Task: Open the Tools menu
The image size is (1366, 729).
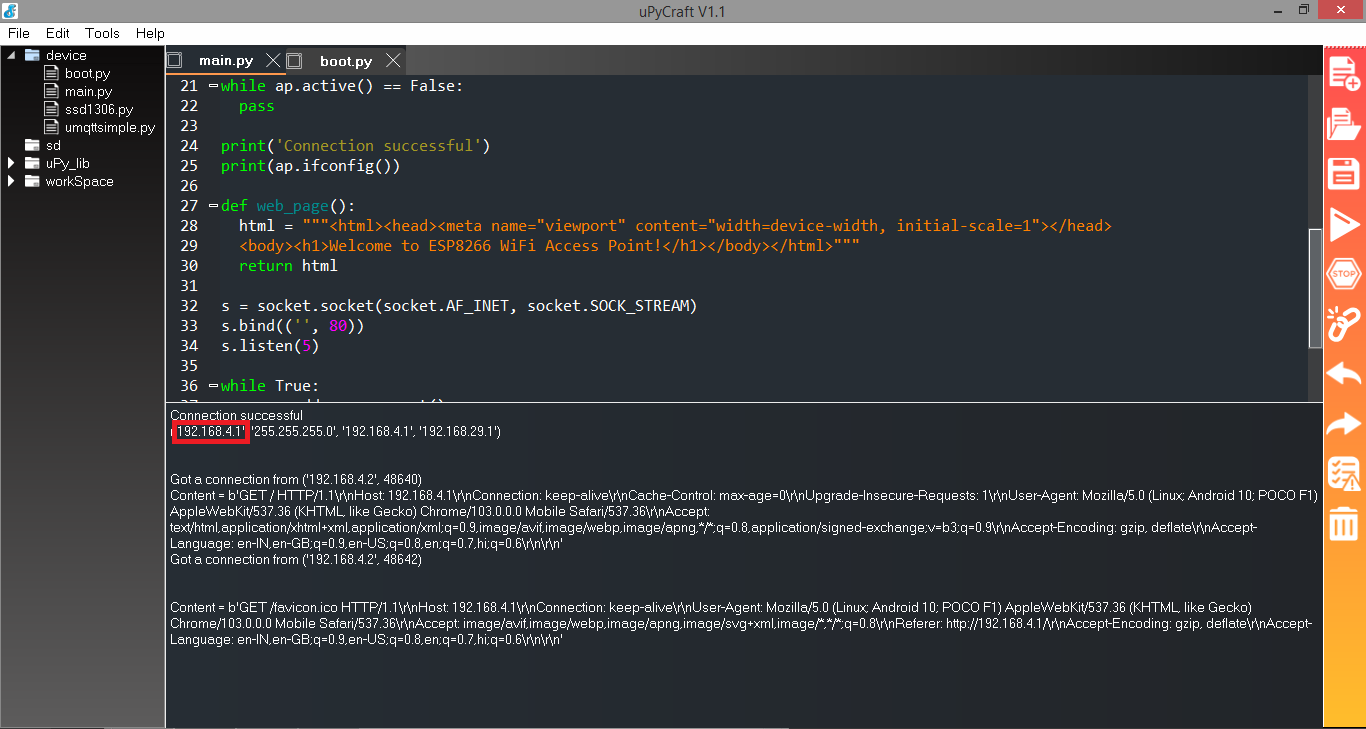Action: [x=102, y=33]
